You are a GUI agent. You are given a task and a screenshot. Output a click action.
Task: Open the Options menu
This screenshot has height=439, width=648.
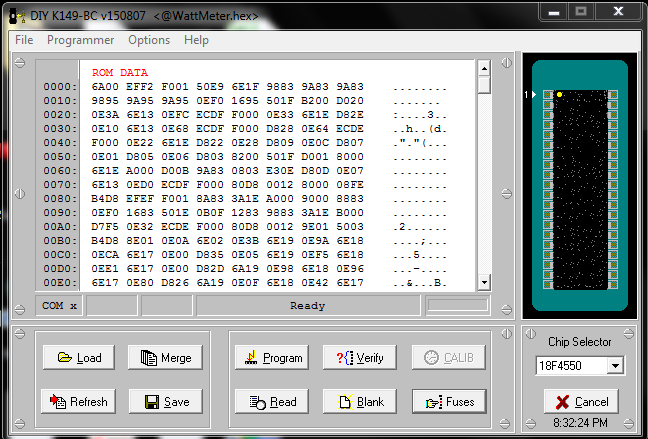(149, 40)
